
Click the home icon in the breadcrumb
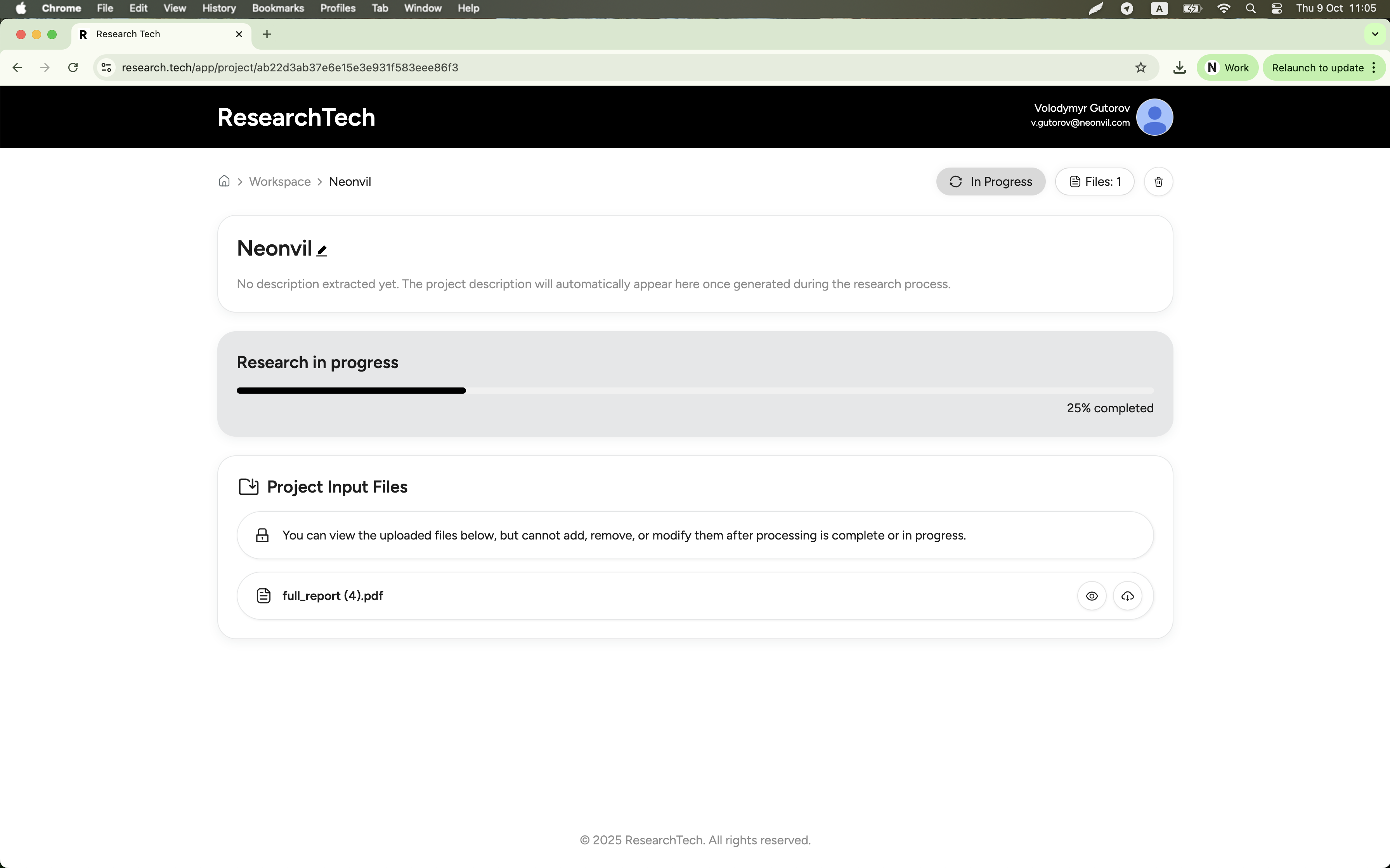pyautogui.click(x=224, y=181)
